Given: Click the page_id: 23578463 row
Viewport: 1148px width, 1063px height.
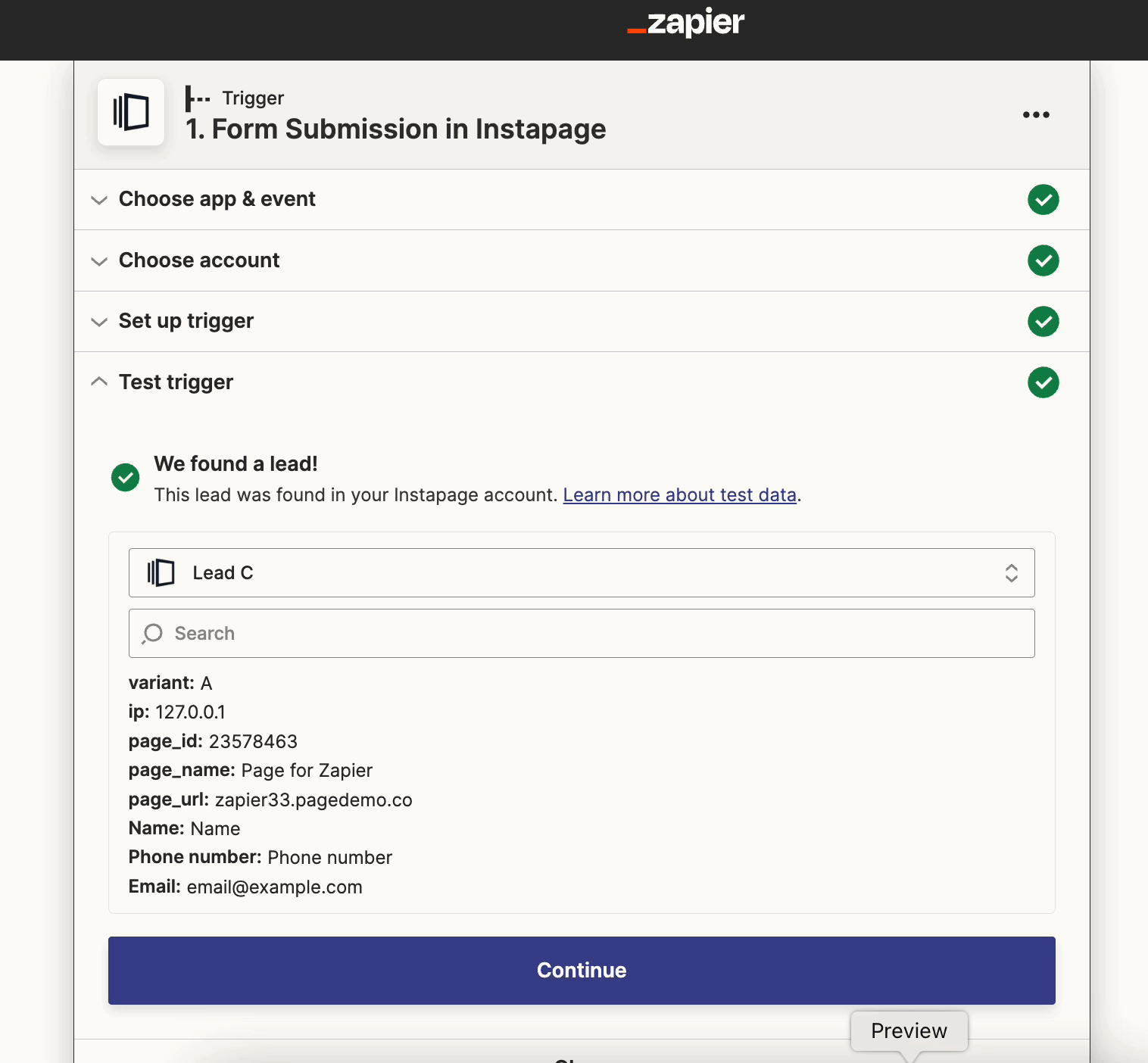Looking at the screenshot, I should click(213, 741).
